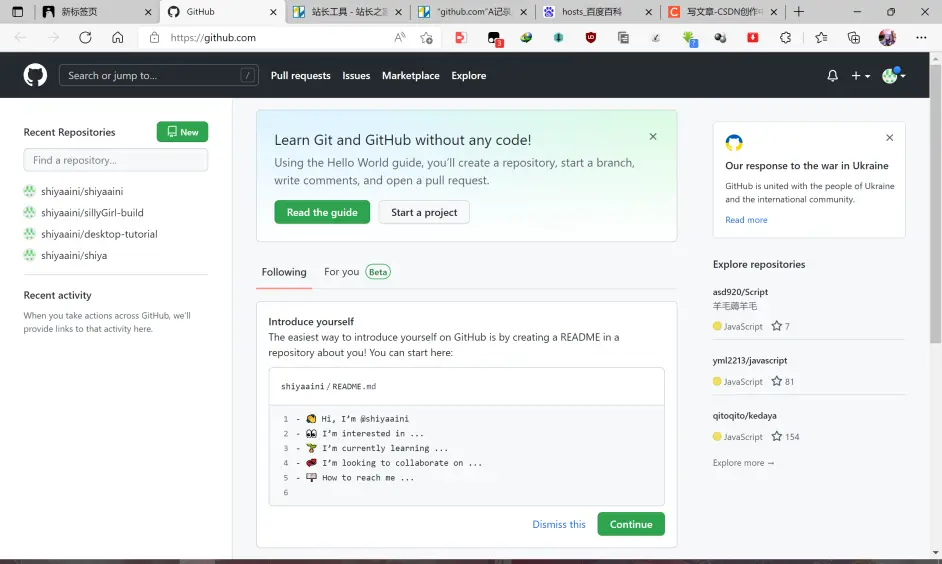This screenshot has height=564, width=942.
Task: Close the GitHub browser tab
Action: (273, 12)
